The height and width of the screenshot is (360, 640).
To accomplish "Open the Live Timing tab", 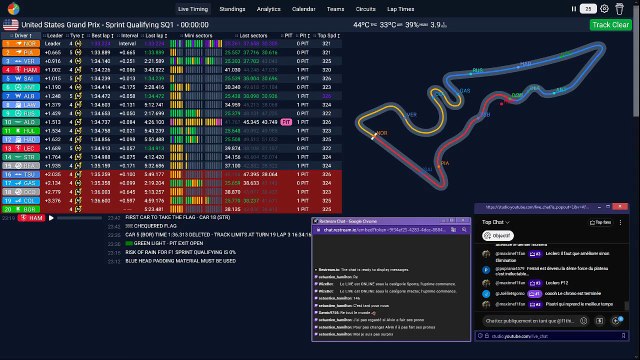I will point(193,9).
